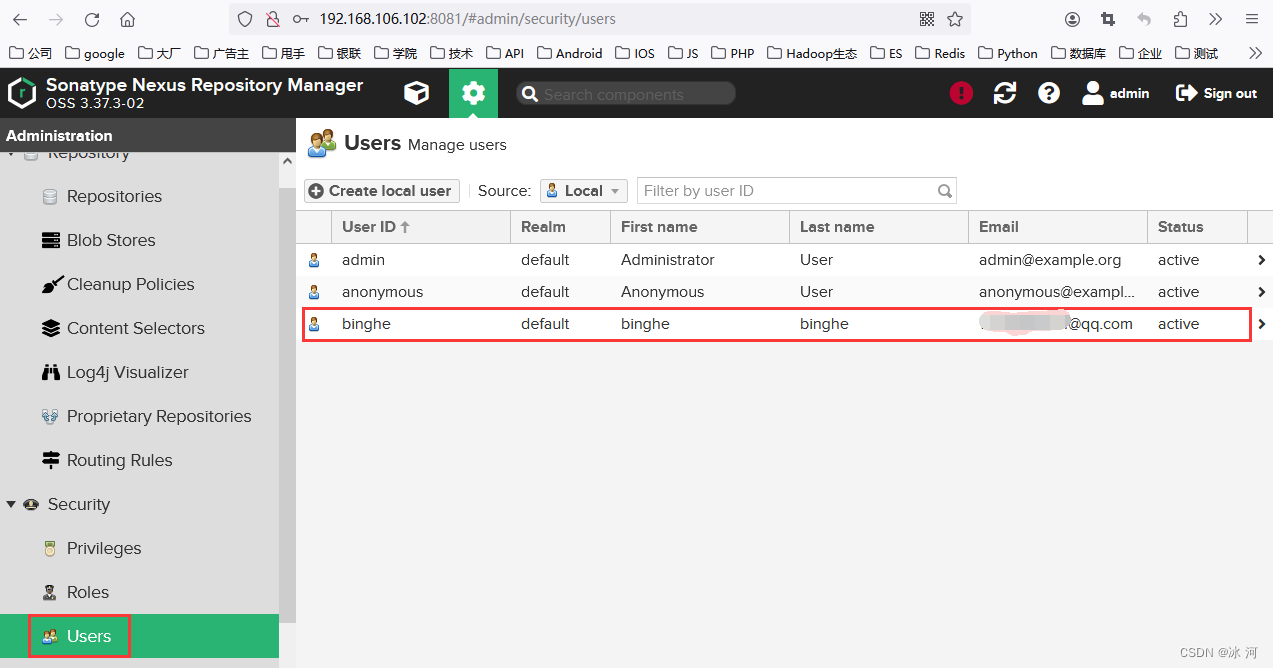Refresh the page with the refresh icon
The height and width of the screenshot is (668, 1273).
point(1005,93)
